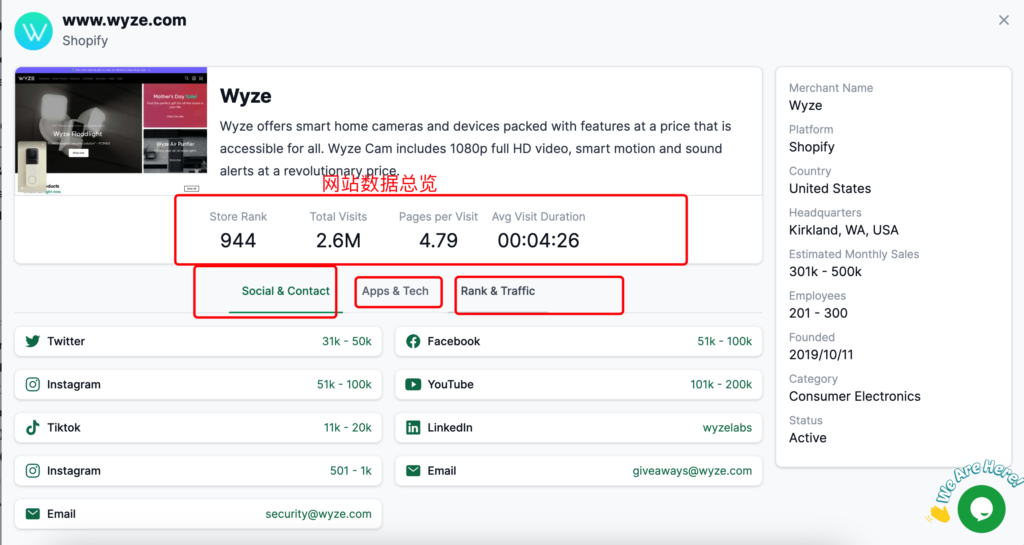Click the Store Rank value 944
Viewport: 1024px width, 545px height.
coord(238,241)
